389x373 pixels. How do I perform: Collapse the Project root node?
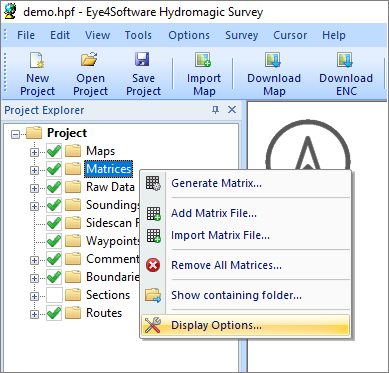tap(15, 135)
